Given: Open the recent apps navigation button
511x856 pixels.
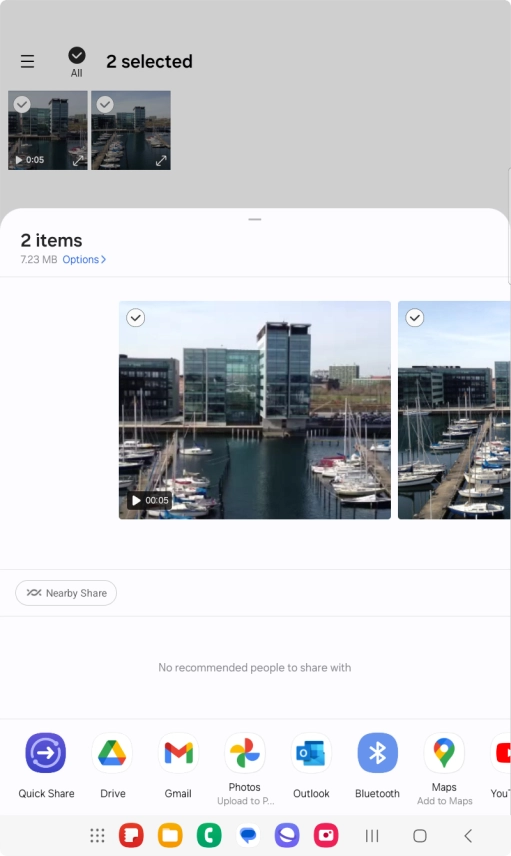Looking at the screenshot, I should (x=372, y=835).
